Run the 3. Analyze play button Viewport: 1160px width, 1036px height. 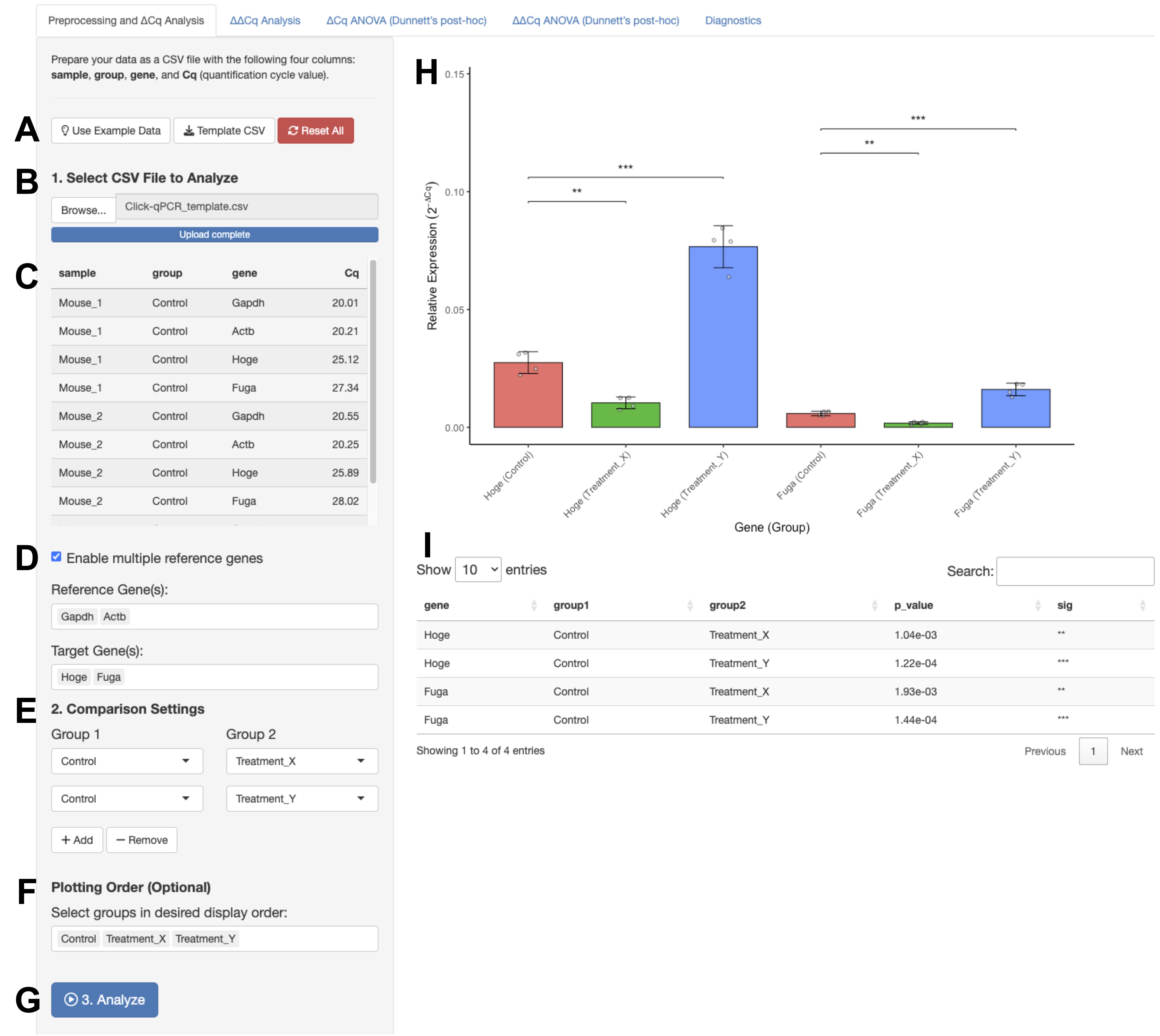point(105,1000)
